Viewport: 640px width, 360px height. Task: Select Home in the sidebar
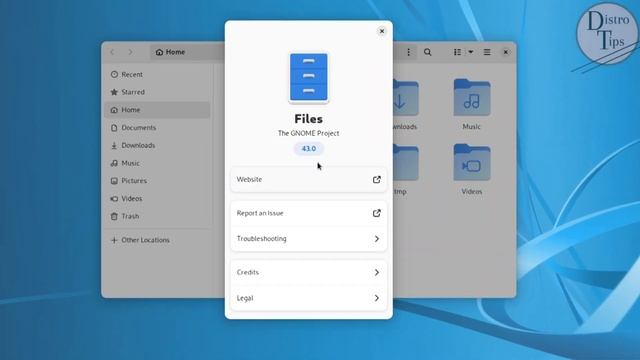click(158, 110)
